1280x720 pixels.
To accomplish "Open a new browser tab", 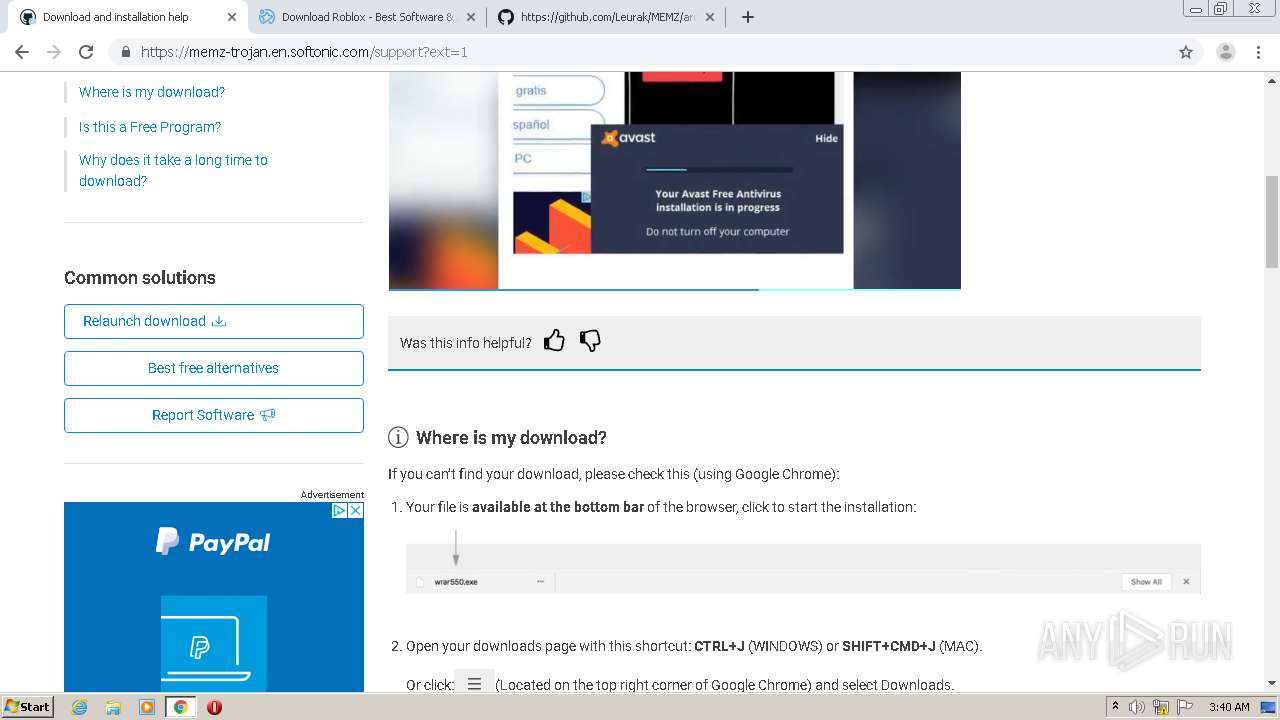I will (x=747, y=17).
